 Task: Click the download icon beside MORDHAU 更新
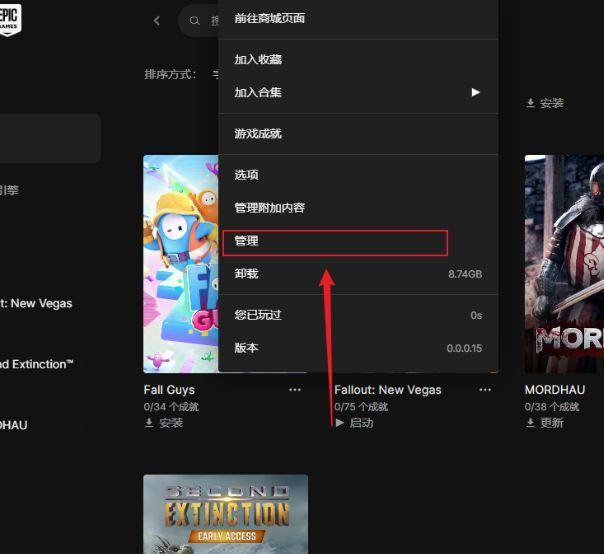530,423
